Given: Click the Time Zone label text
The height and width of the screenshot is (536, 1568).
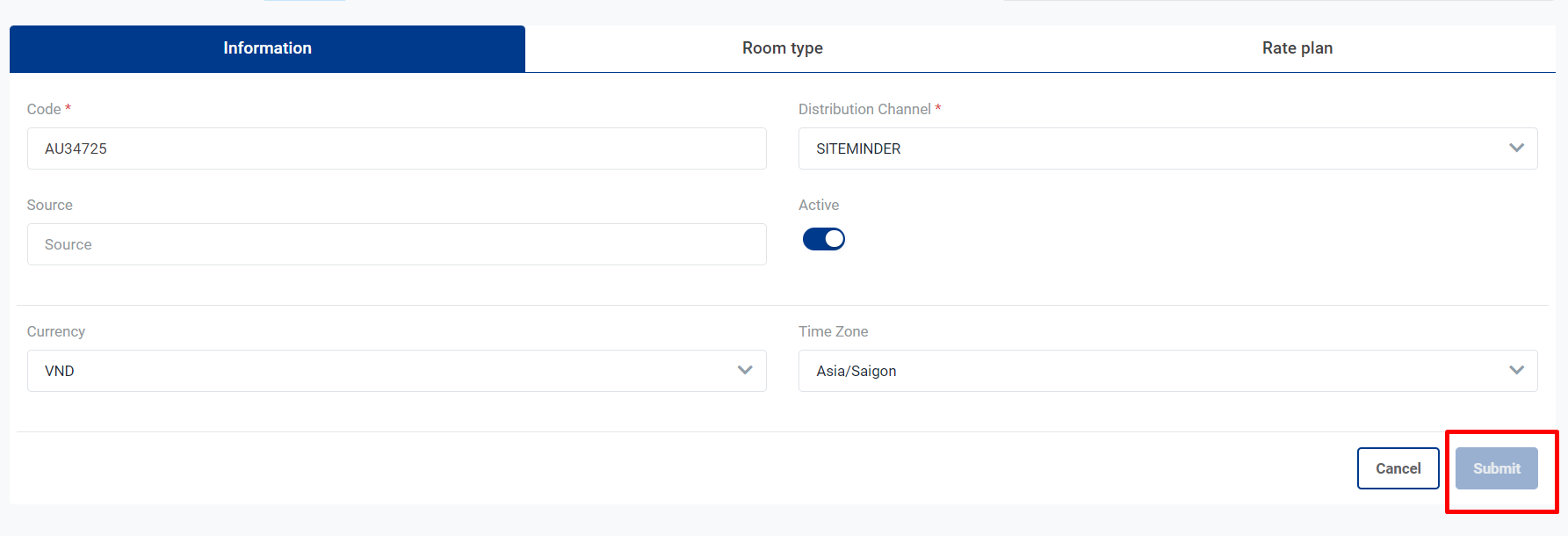Looking at the screenshot, I should coord(833,331).
